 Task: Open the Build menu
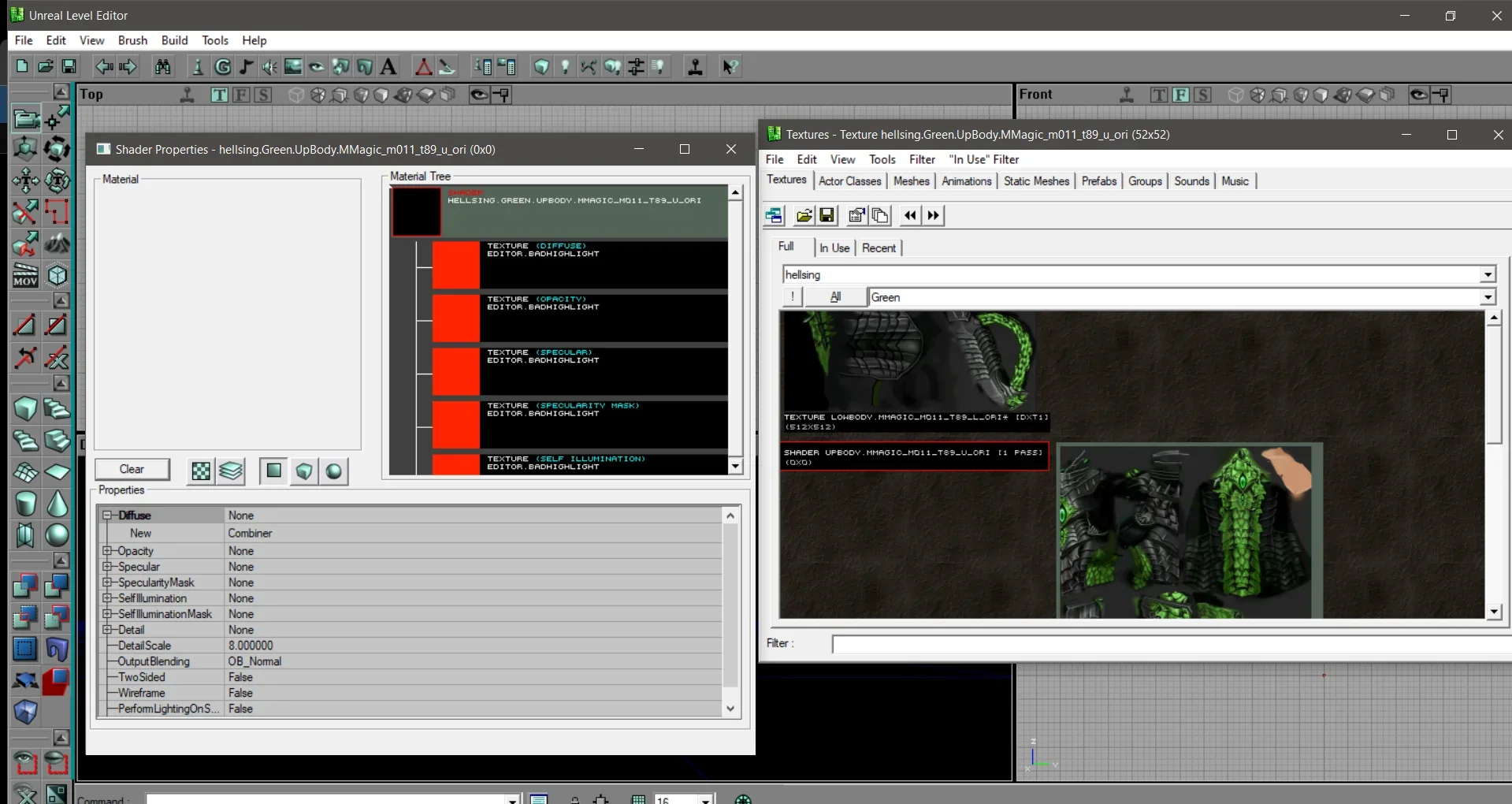click(x=174, y=40)
